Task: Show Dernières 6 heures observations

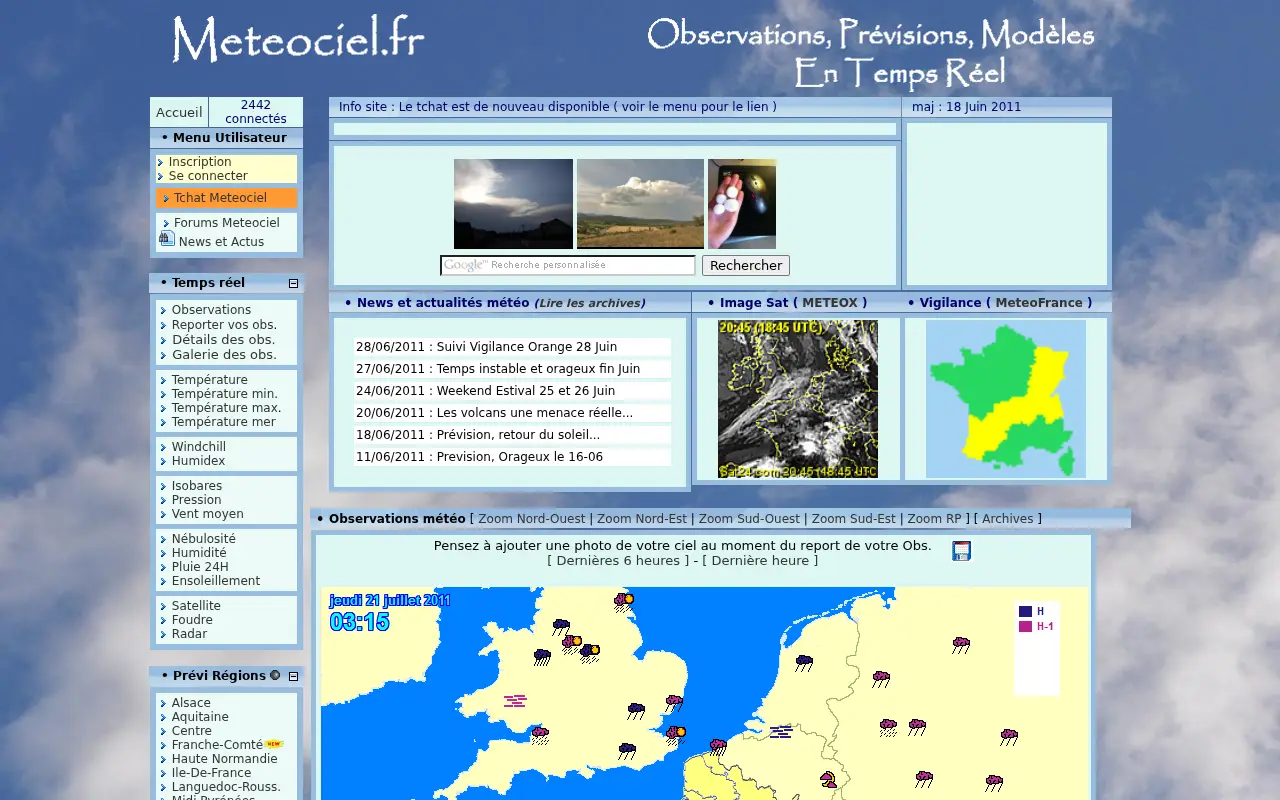Action: point(618,561)
